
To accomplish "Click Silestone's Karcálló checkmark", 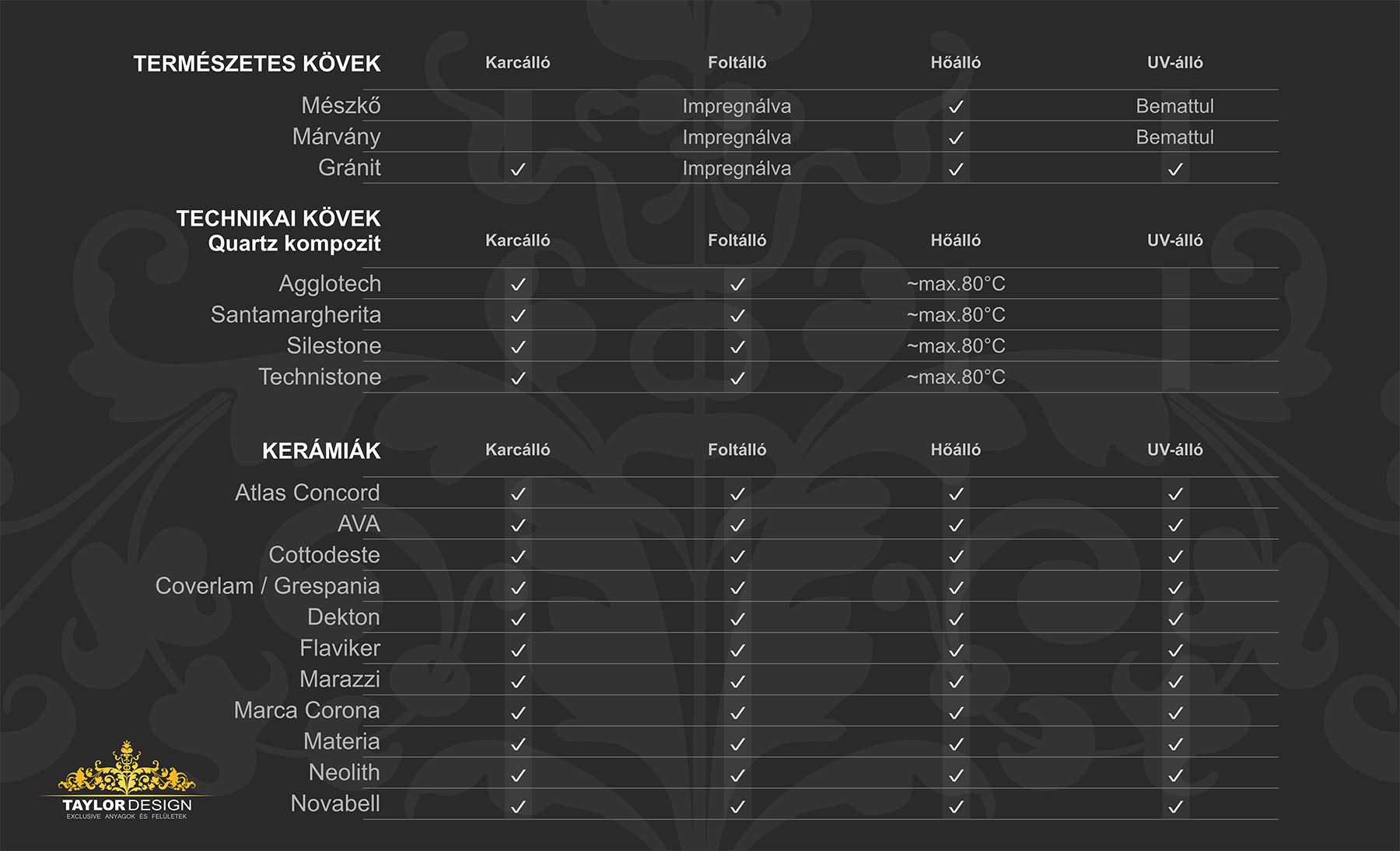I will point(518,347).
